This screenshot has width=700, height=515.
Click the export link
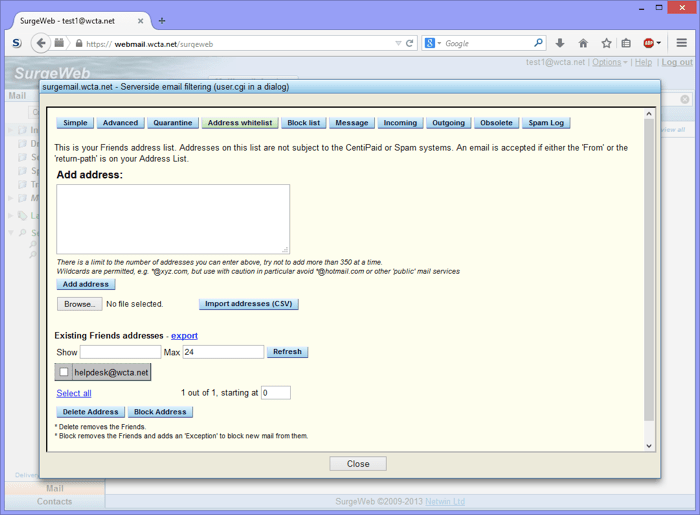[x=184, y=336]
